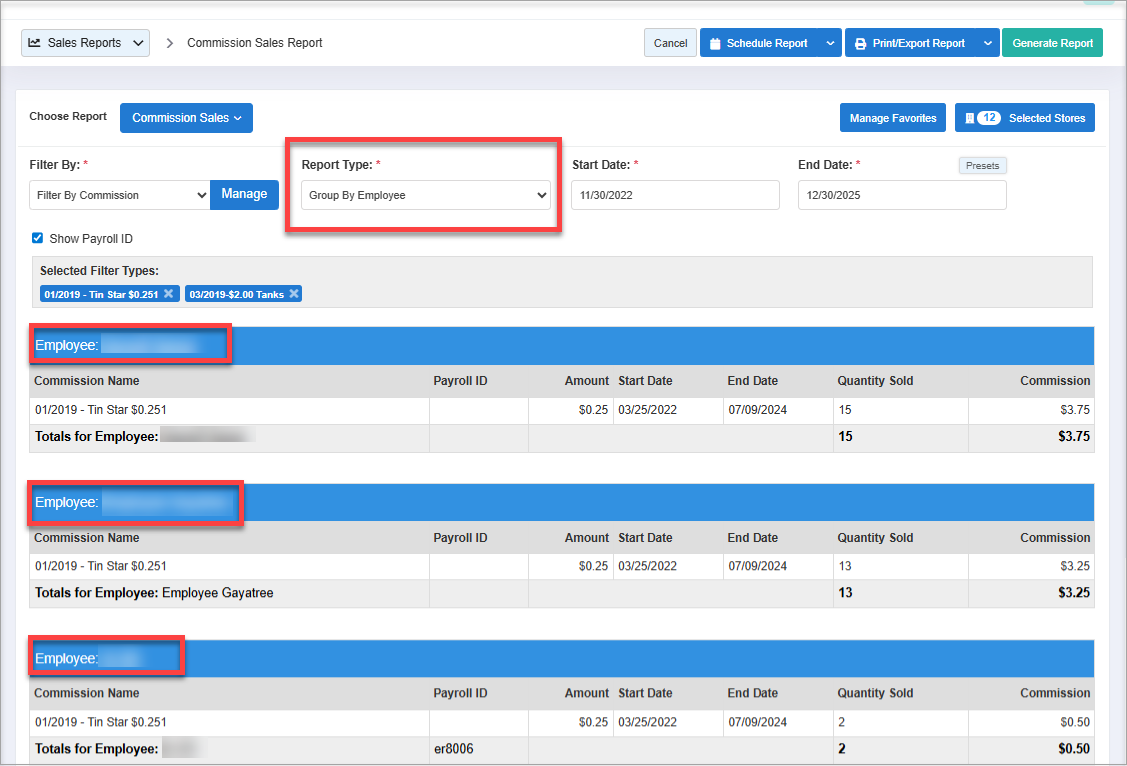Click the Cancel button
The image size is (1127, 766).
(670, 43)
